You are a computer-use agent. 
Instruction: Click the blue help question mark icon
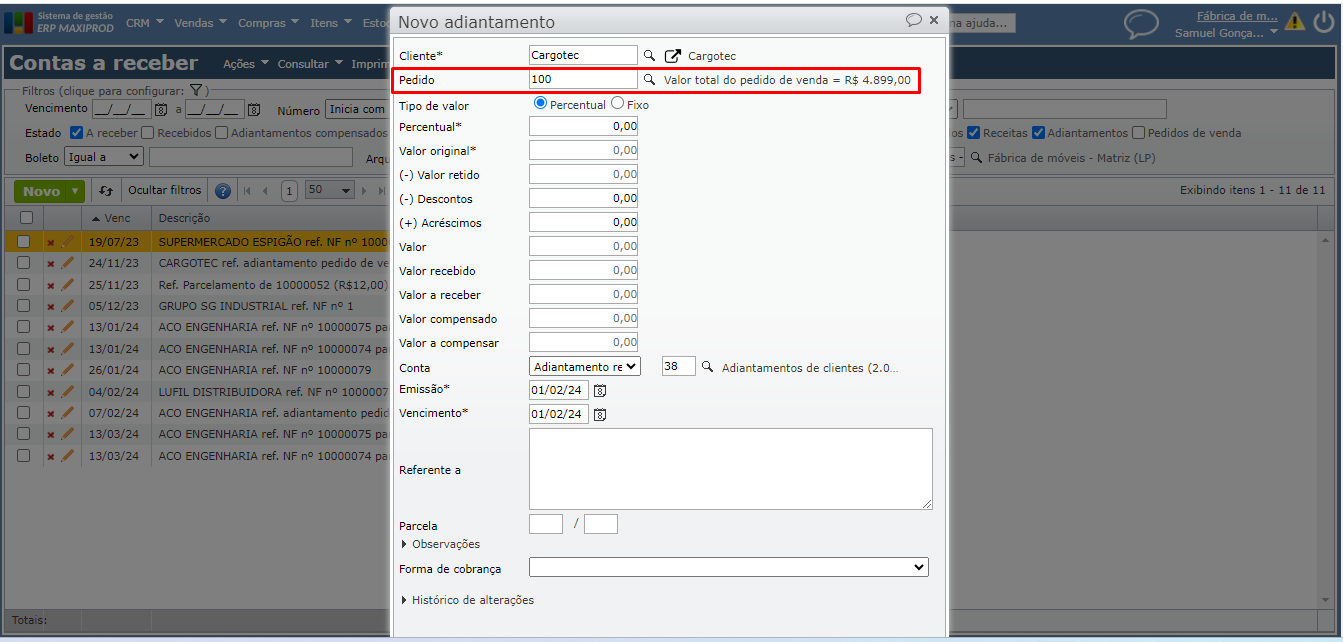tap(223, 191)
